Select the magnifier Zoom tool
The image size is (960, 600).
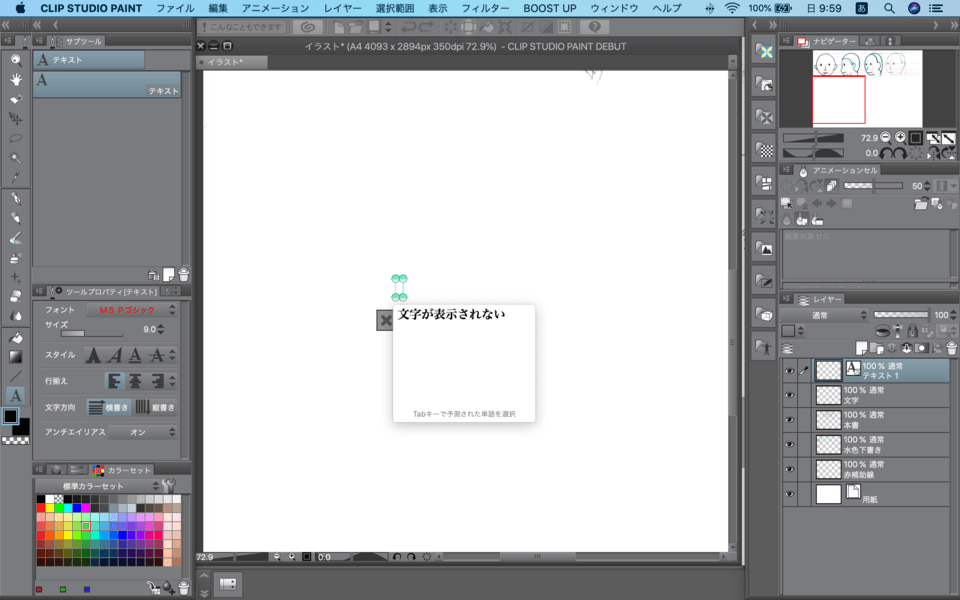16,60
